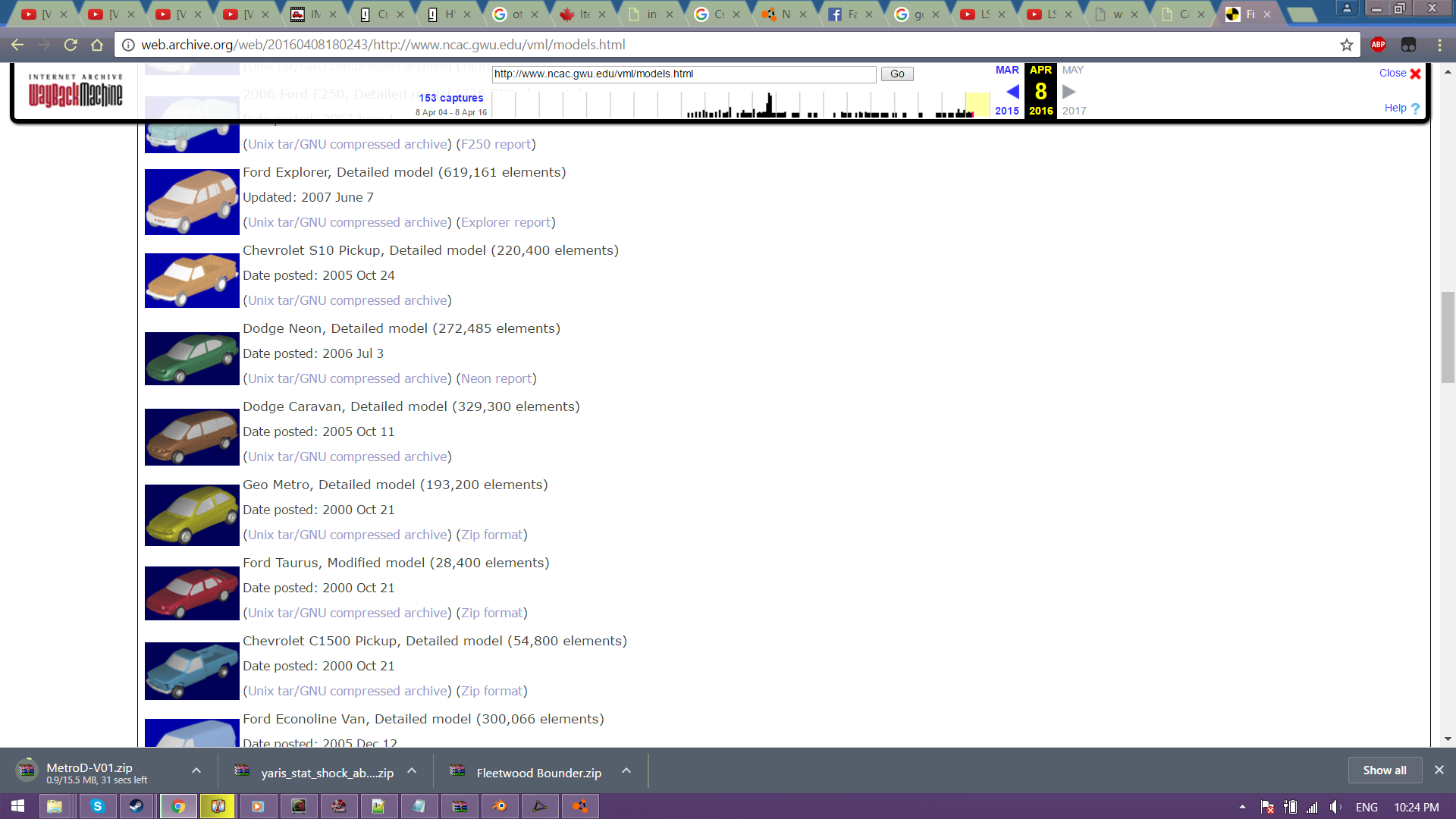Download Dodge Neon Unix tar archive
Screen dimensions: 1456x819
pos(347,378)
